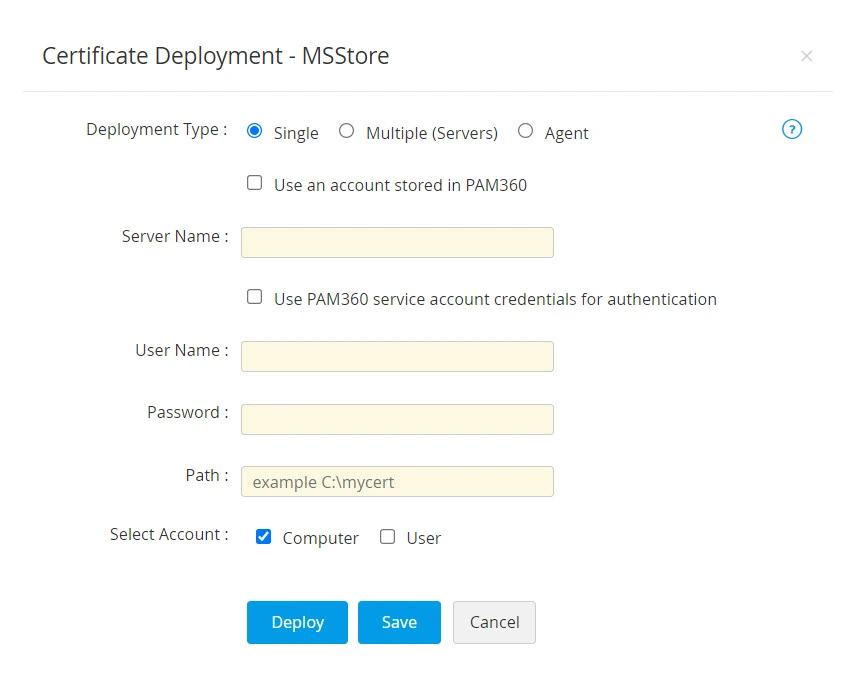Viewport: 846px width, 684px height.
Task: Click the Deployment Type label
Action: coord(153,129)
